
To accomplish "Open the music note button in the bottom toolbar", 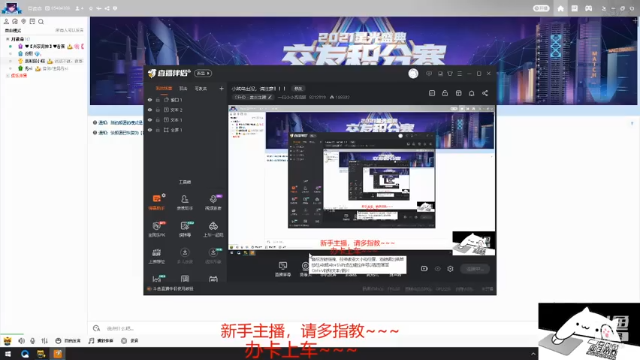I will tap(101, 340).
